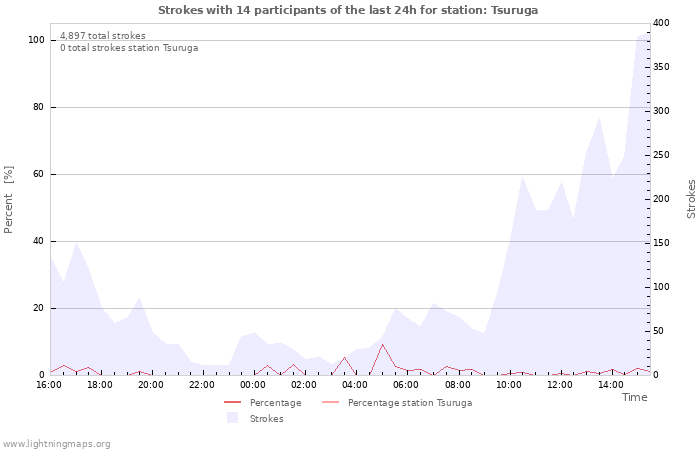Viewport: 700px width, 450px height.
Task: Click the 'Strokes' legend label
Action: click(x=267, y=419)
